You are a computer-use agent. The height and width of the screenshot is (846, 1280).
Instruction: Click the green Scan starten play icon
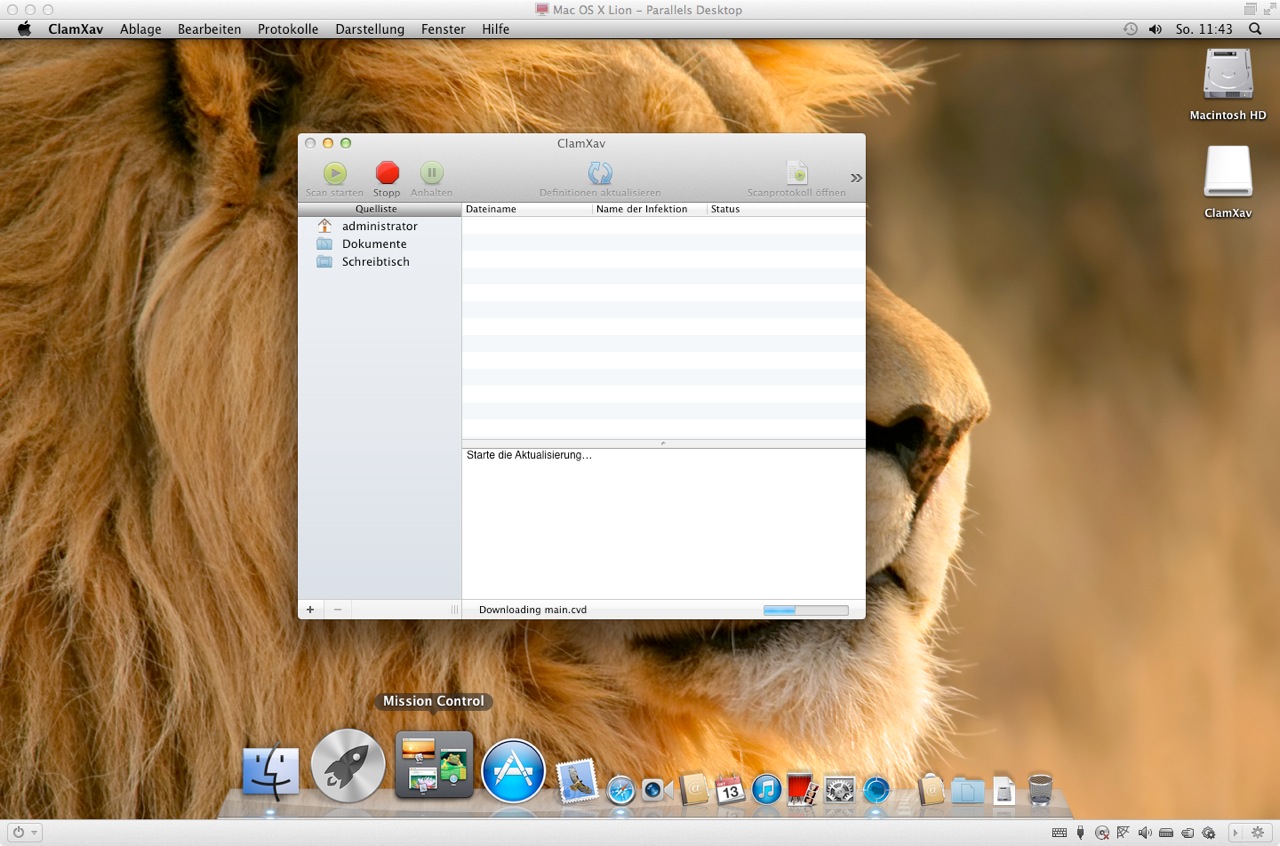335,173
